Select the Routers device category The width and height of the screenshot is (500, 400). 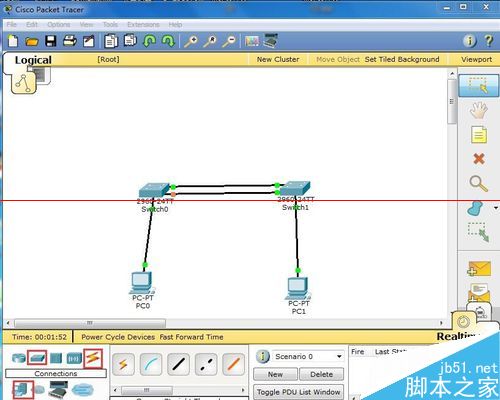click(19, 358)
